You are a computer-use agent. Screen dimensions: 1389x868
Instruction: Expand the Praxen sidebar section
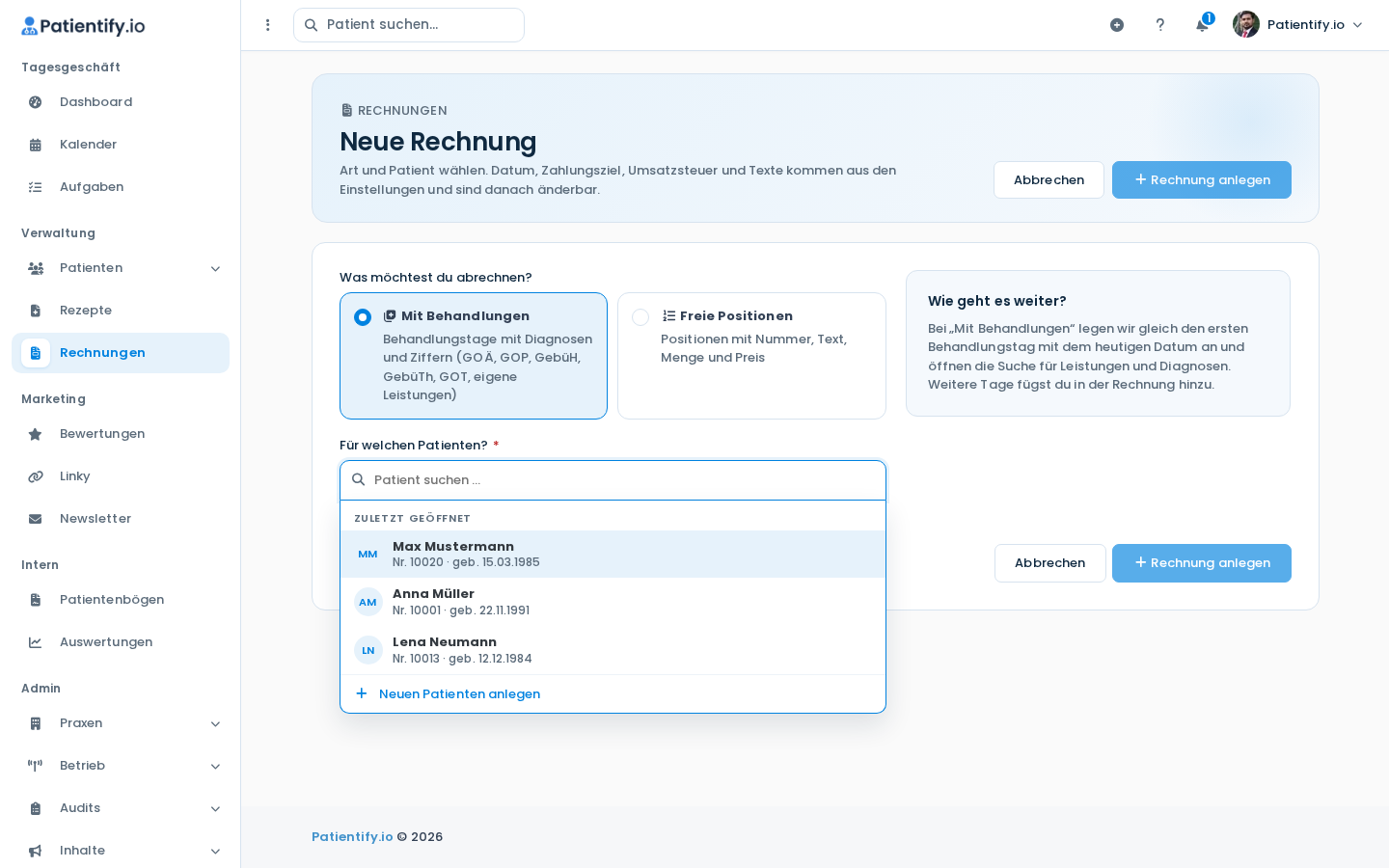121,723
